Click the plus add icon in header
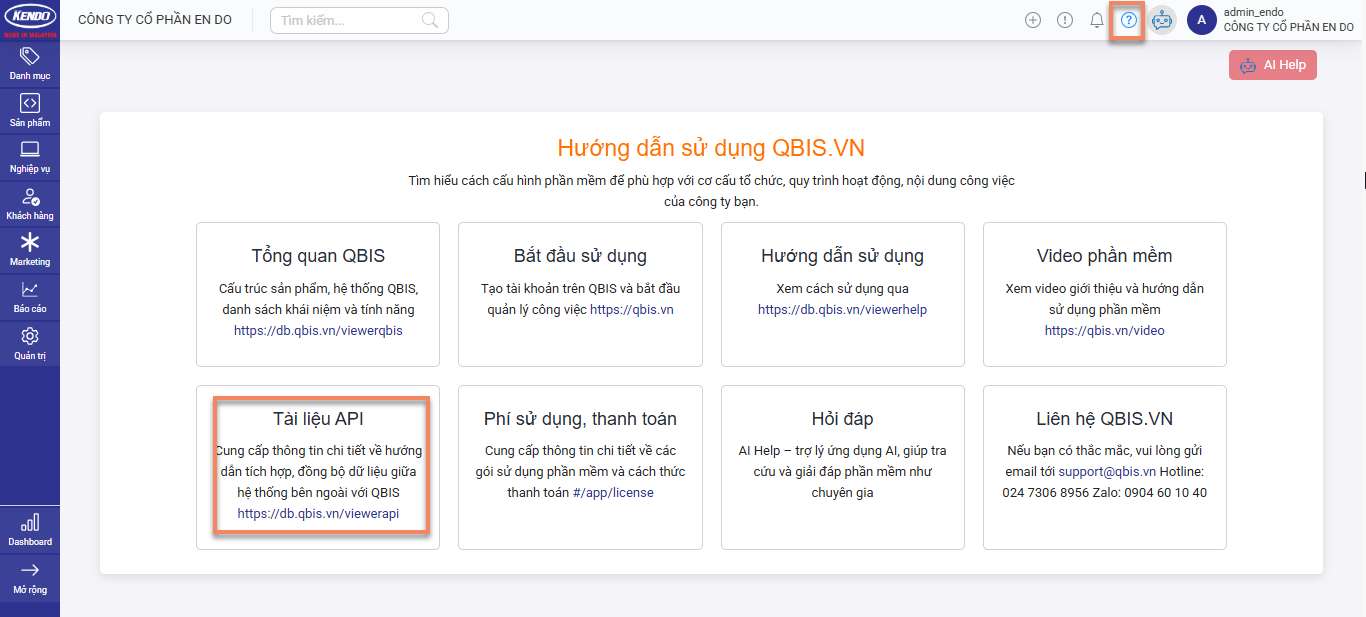This screenshot has height=617, width=1366. pos(1033,20)
